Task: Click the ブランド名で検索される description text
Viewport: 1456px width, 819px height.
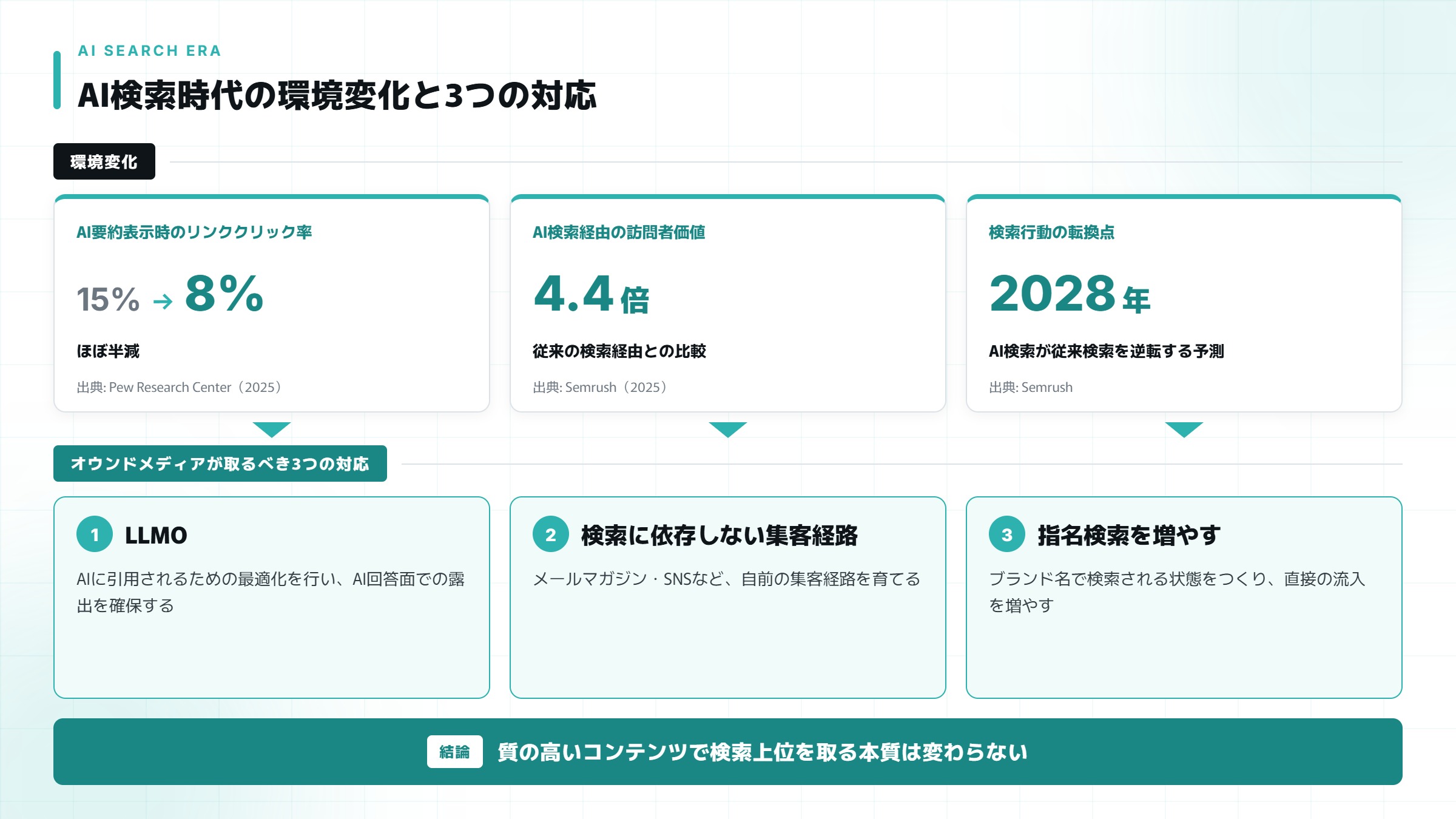Action: 1177,592
